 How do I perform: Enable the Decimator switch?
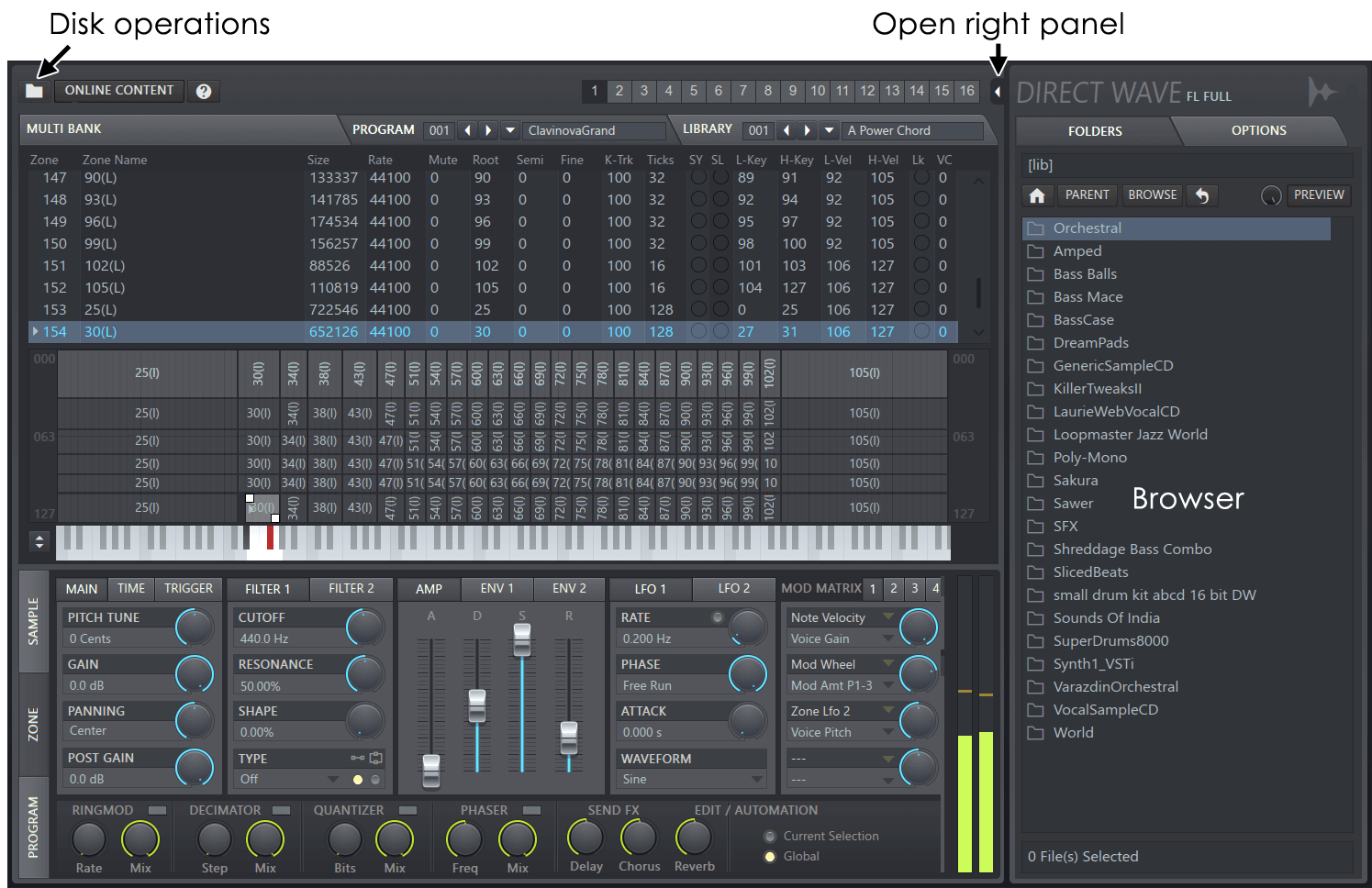click(282, 810)
